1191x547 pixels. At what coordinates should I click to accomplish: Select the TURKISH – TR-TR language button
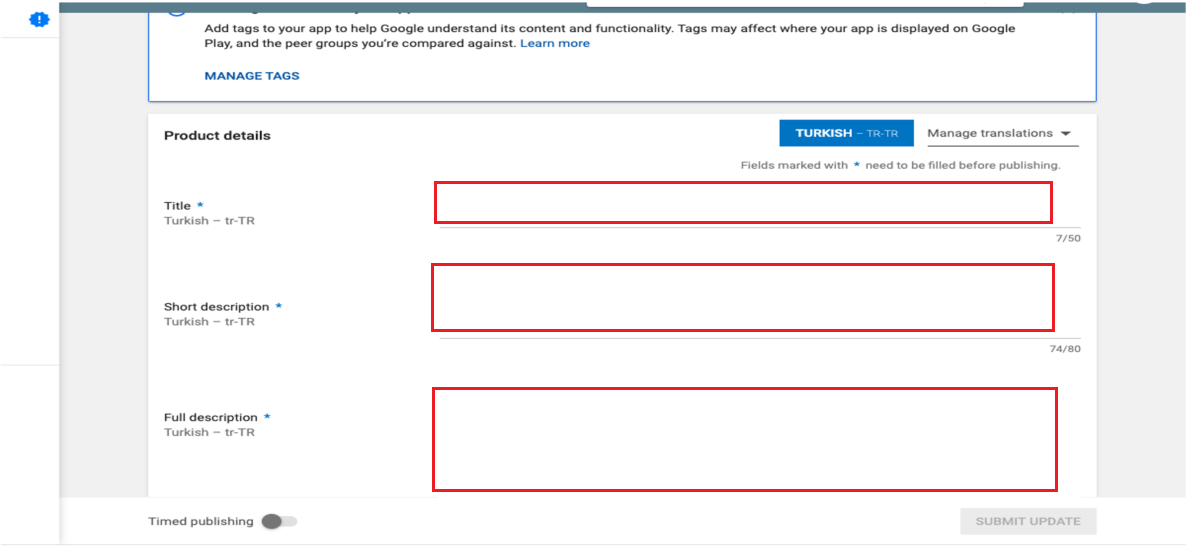[846, 133]
